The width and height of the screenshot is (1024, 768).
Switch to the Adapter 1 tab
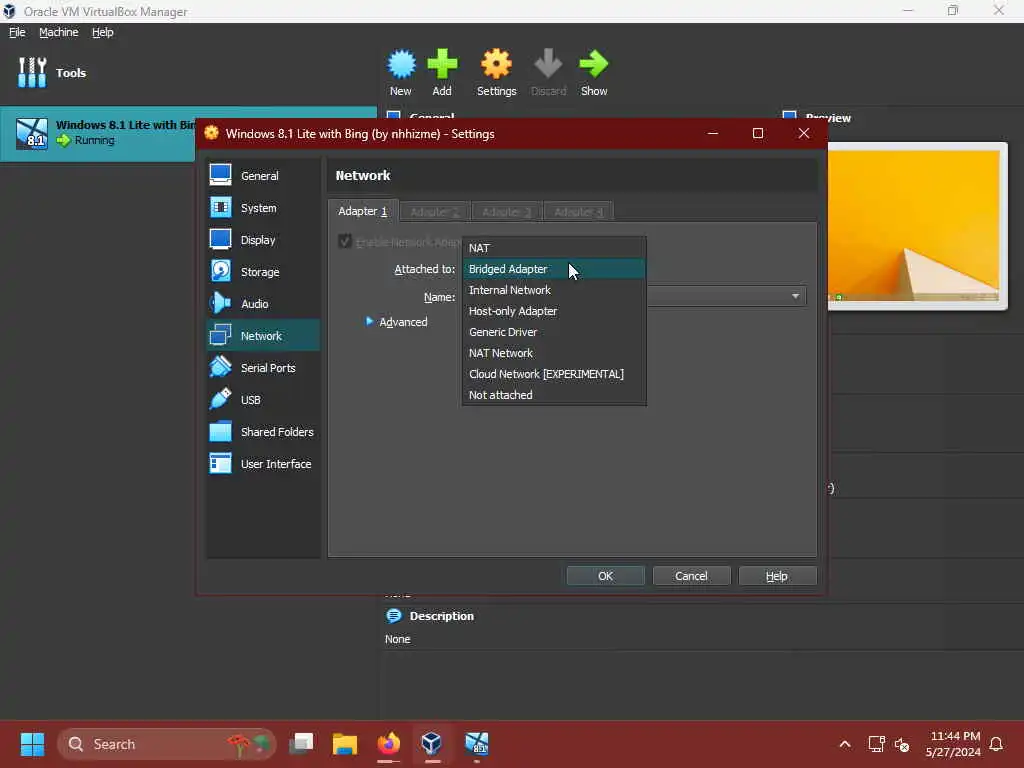click(x=362, y=211)
